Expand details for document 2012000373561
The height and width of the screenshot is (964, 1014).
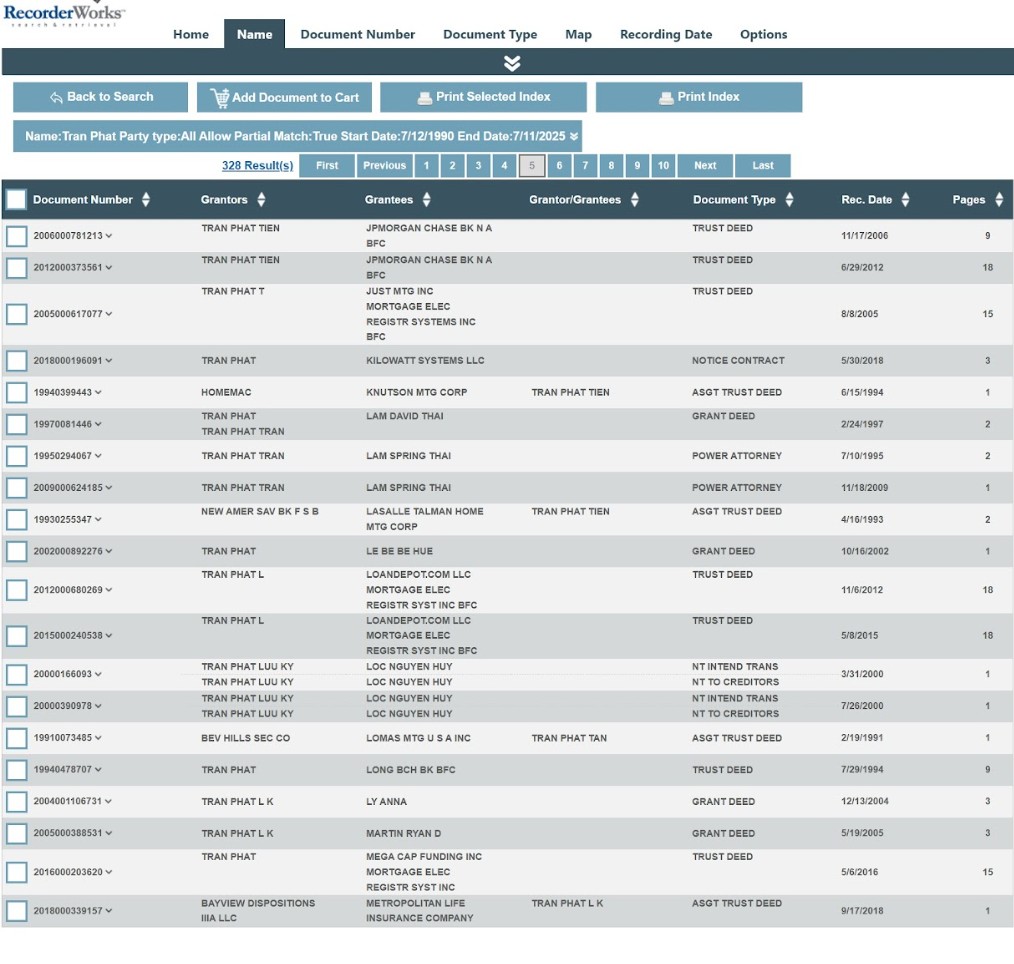pos(109,268)
